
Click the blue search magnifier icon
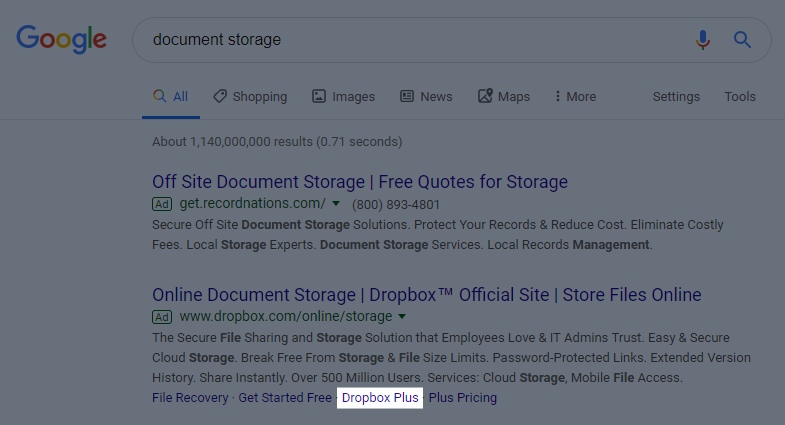(742, 40)
